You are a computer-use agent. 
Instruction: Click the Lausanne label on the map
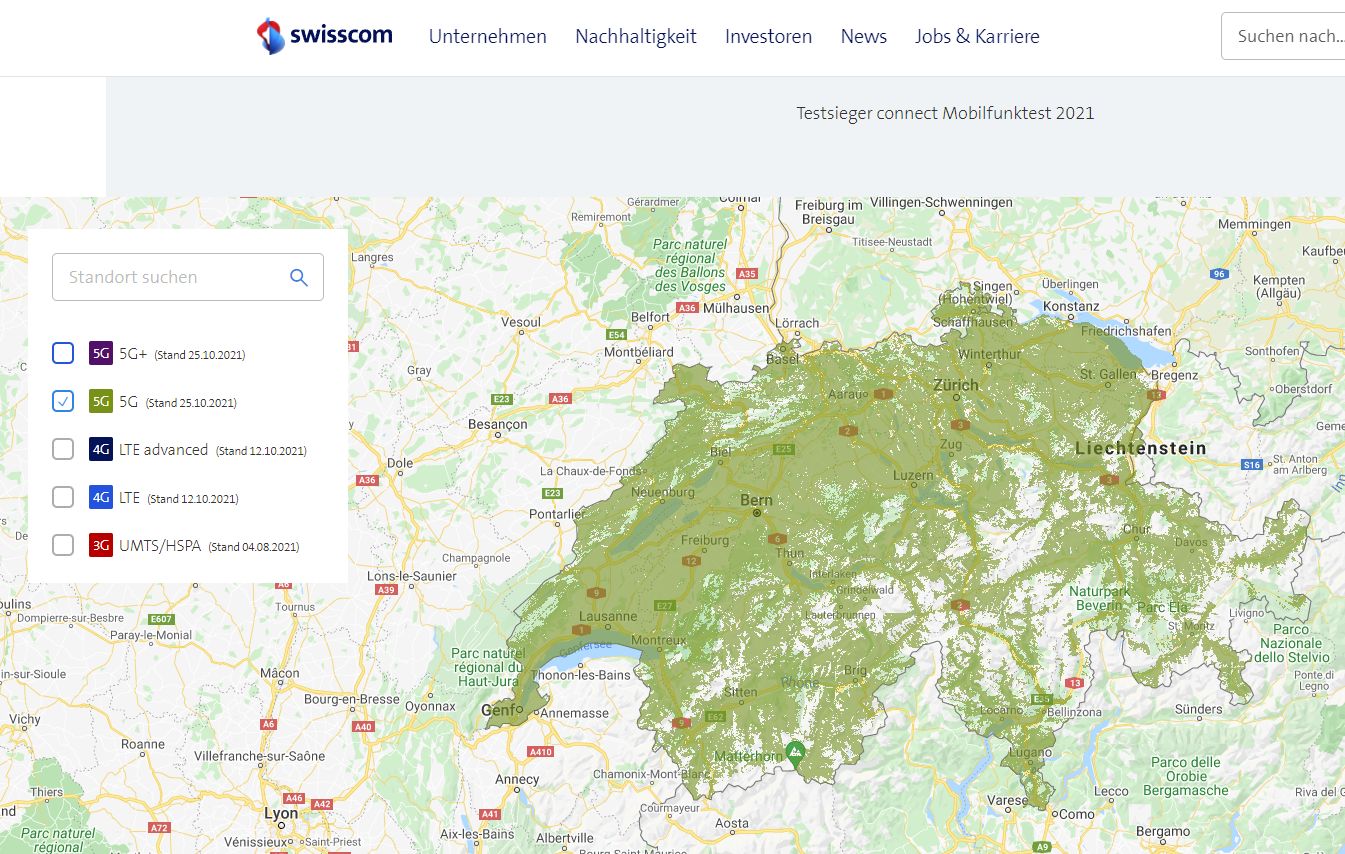(607, 616)
